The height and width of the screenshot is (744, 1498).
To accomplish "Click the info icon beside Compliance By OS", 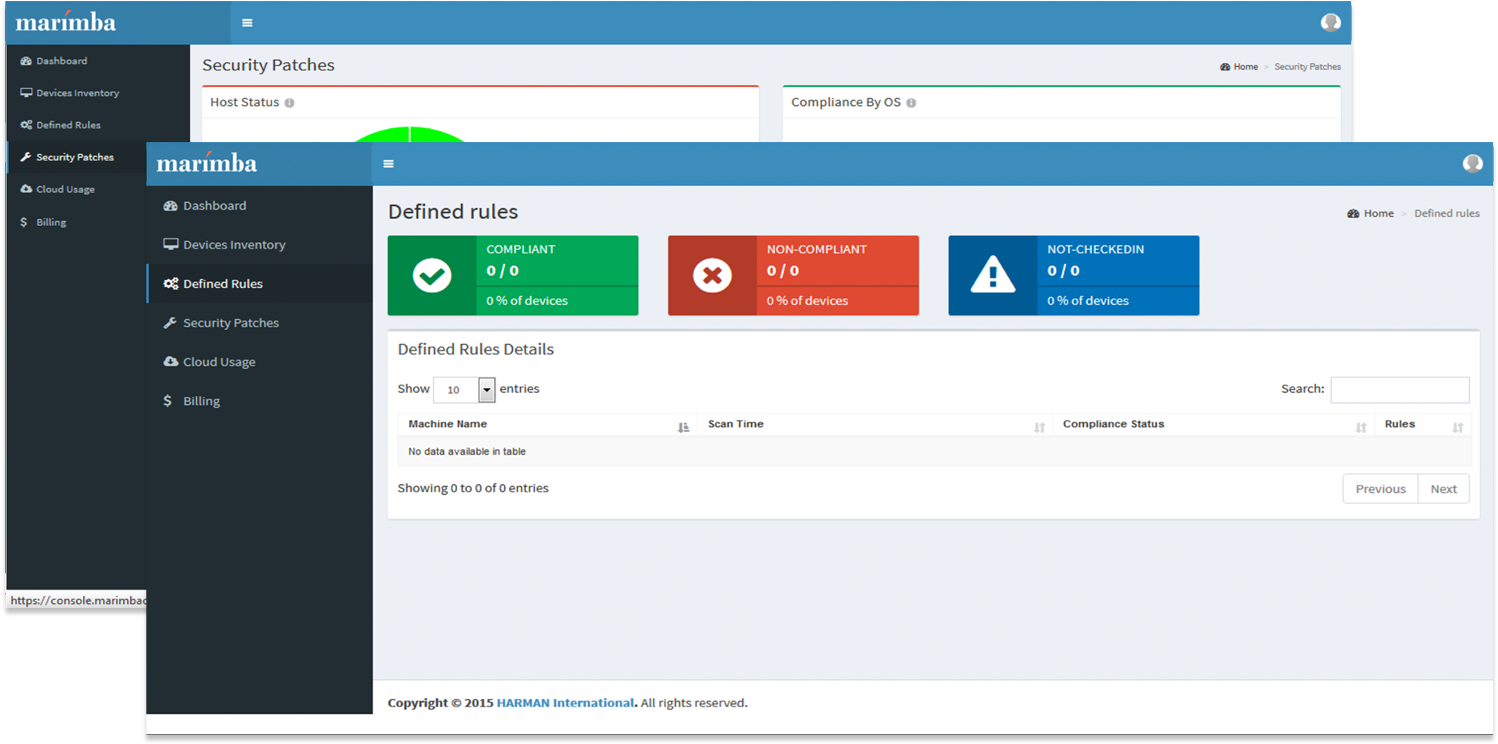I will point(911,103).
